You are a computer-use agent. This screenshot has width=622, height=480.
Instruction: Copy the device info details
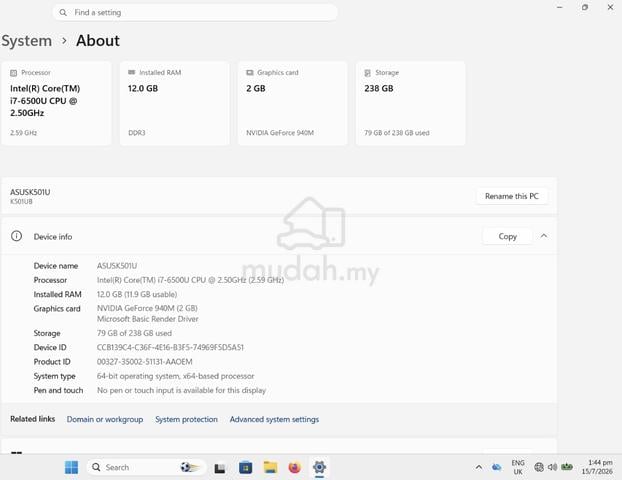[507, 236]
